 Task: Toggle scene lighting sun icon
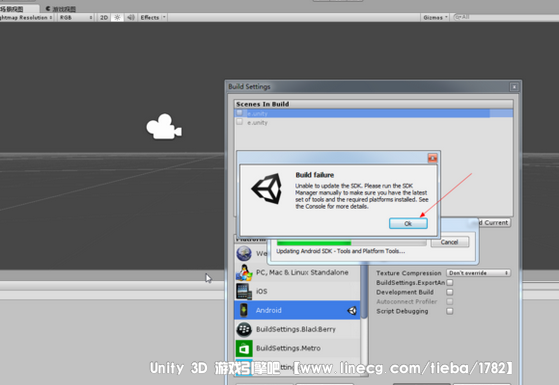117,17
